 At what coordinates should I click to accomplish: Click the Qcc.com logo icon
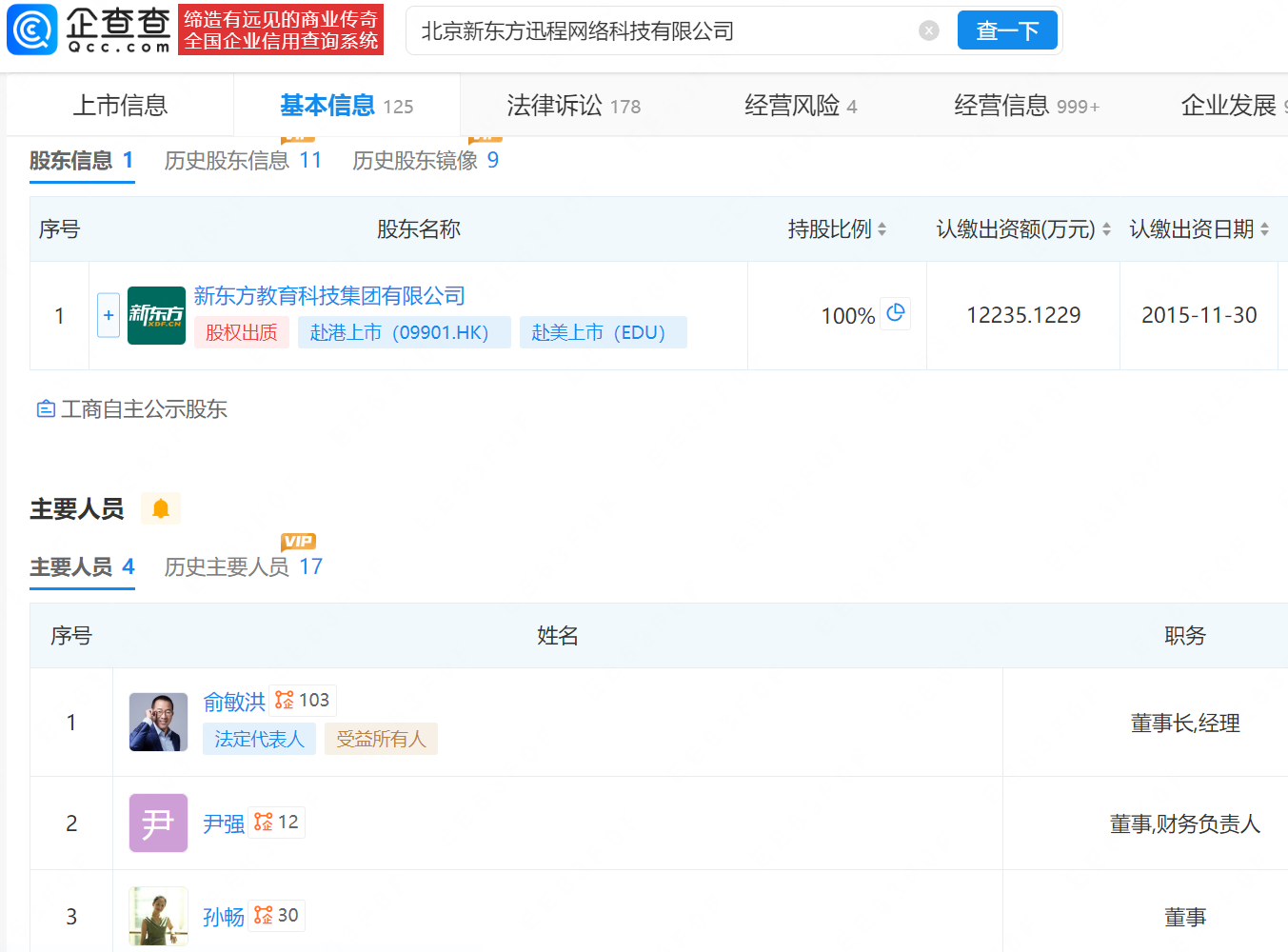tap(32, 30)
